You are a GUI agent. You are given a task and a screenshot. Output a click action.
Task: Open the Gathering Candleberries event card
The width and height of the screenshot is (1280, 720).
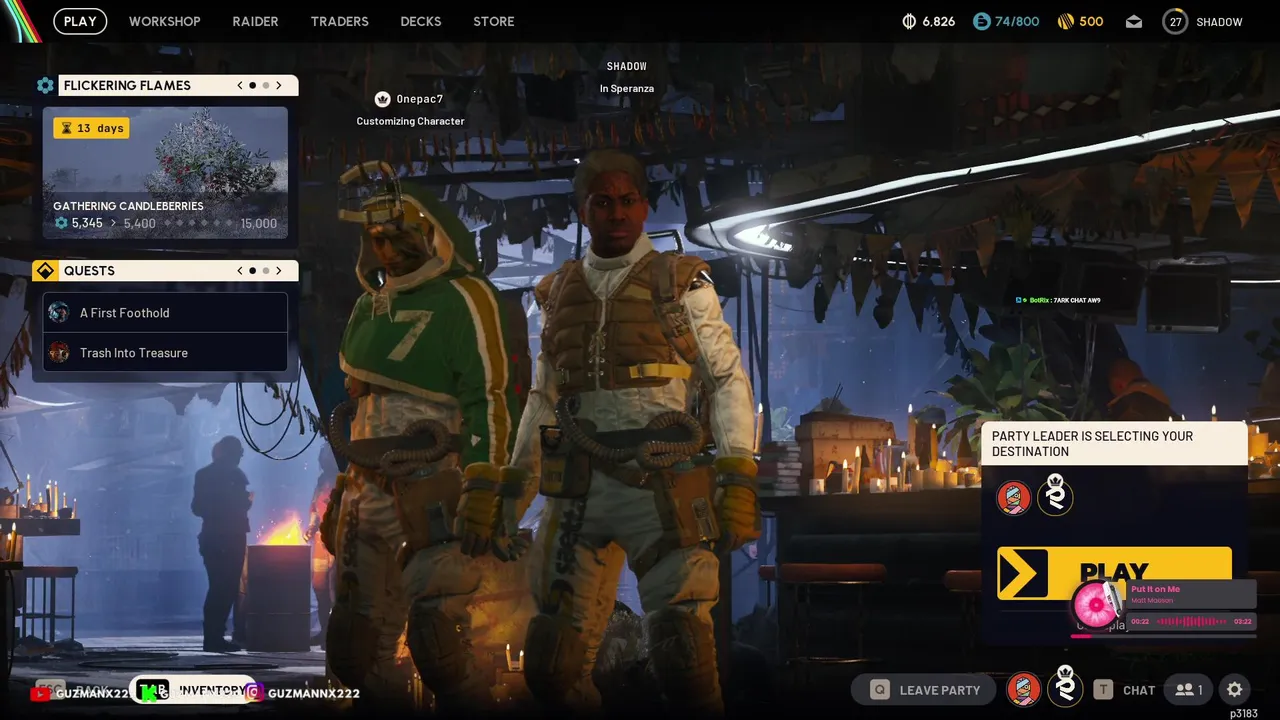(165, 173)
